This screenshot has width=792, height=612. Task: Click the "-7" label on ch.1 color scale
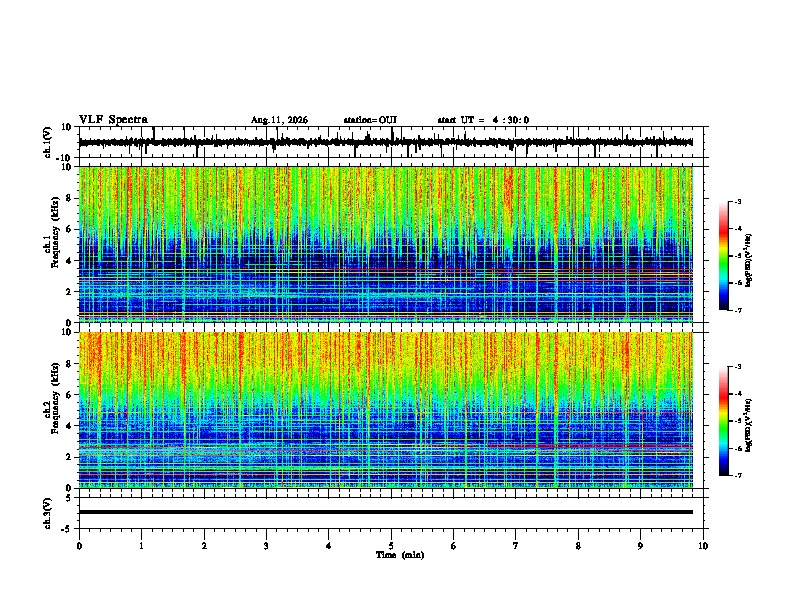pyautogui.click(x=738, y=310)
